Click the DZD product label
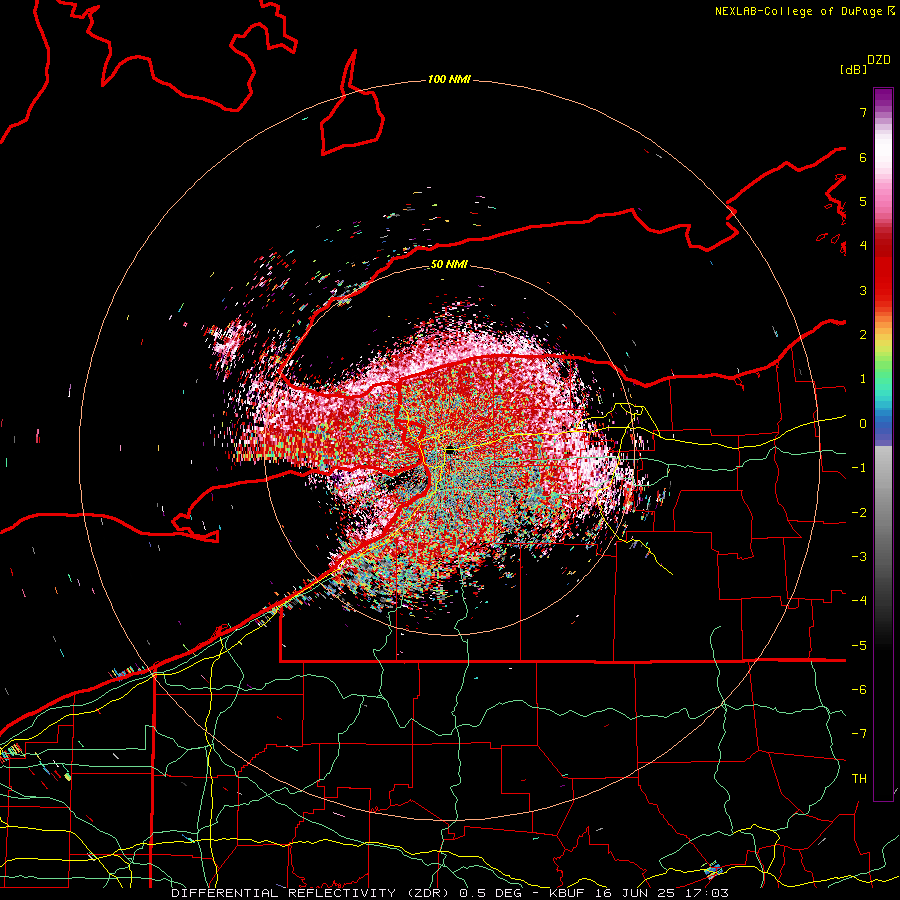This screenshot has width=900, height=900. 879,60
